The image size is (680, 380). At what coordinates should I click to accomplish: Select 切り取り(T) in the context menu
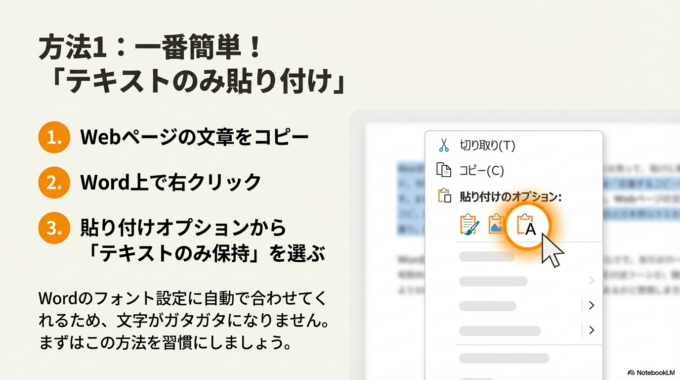click(487, 145)
